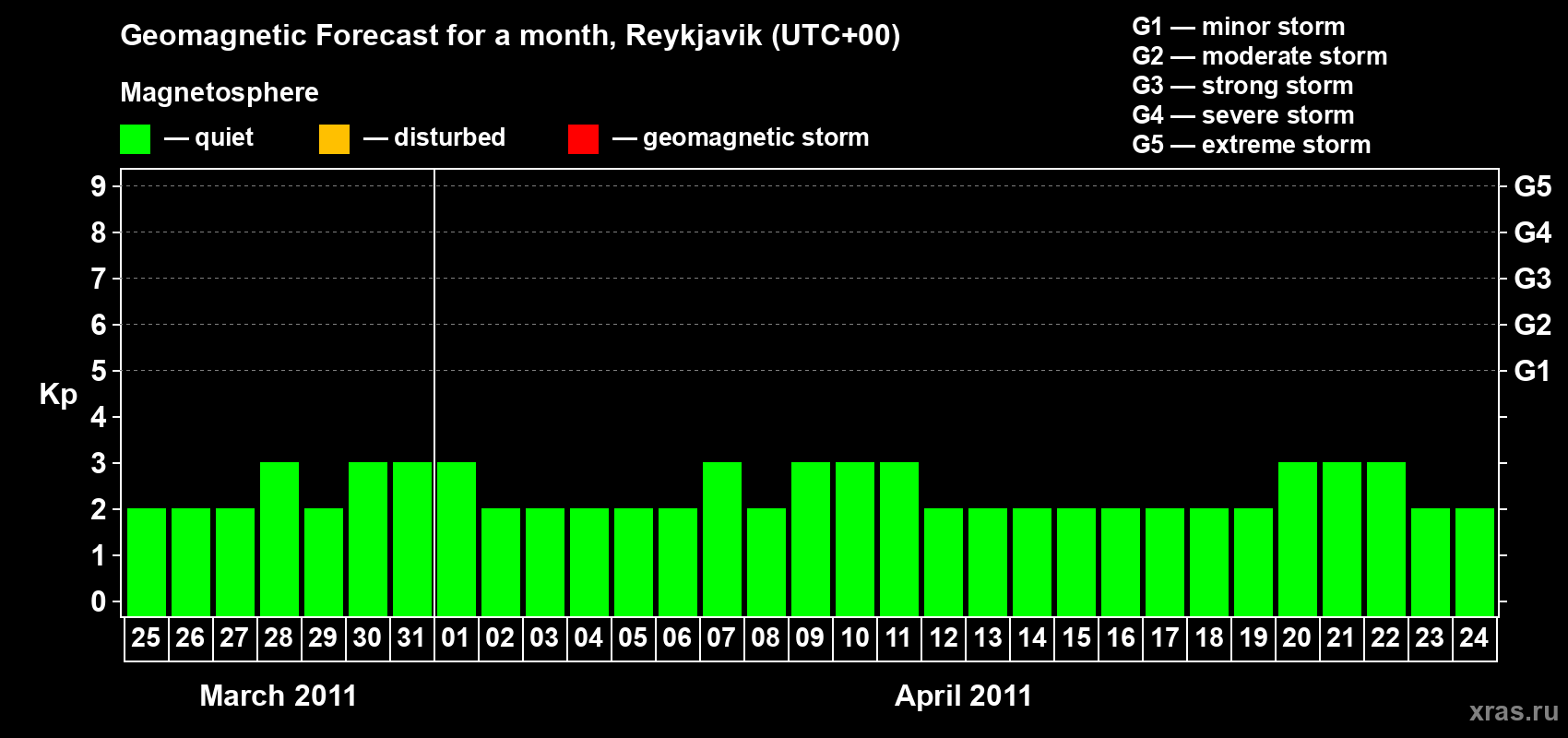This screenshot has height=738, width=1568.
Task: Click the Kp axis value 0
Action: 98,601
